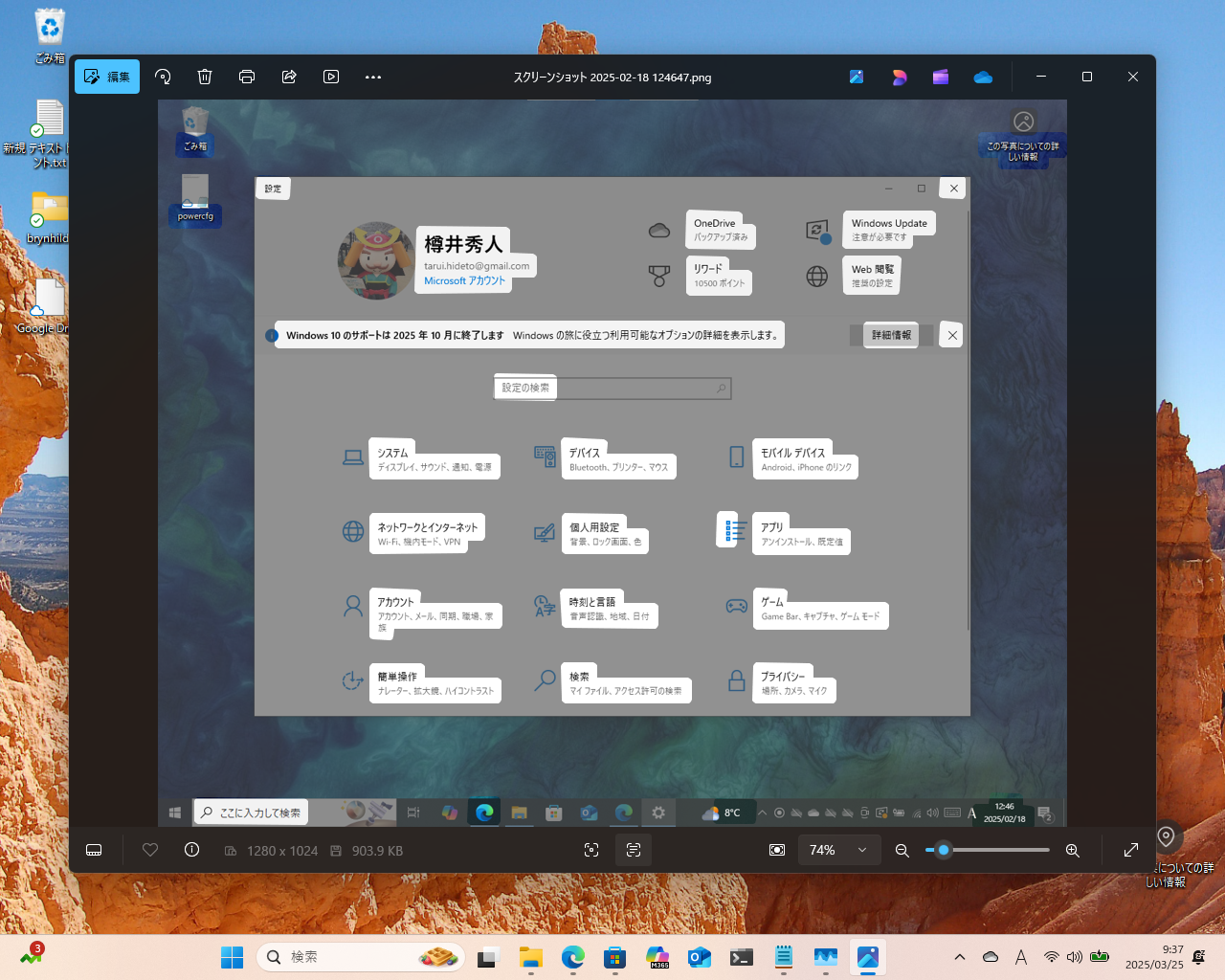Open the clock showing 9:37 2025/03/25

[1154, 957]
